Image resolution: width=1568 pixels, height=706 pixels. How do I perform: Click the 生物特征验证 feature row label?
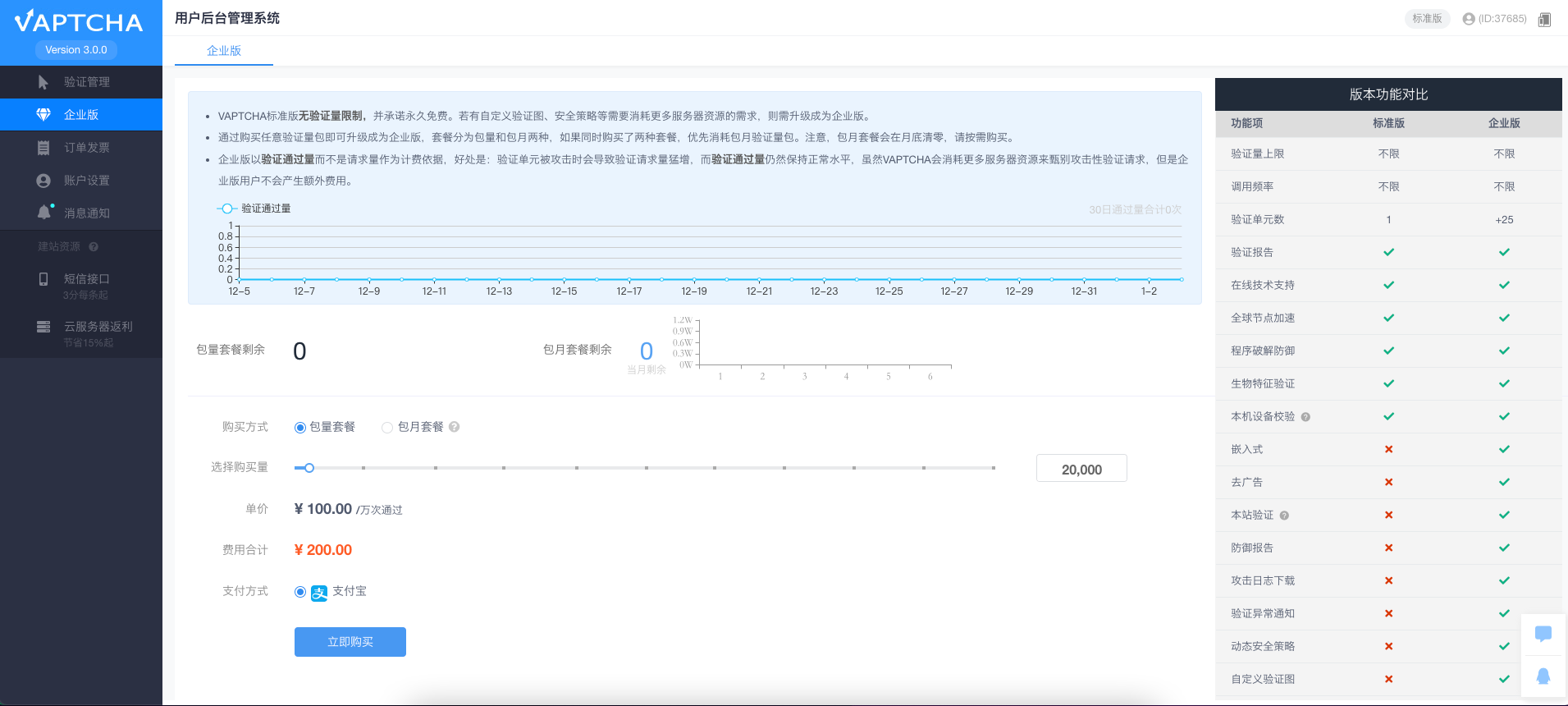(1263, 383)
